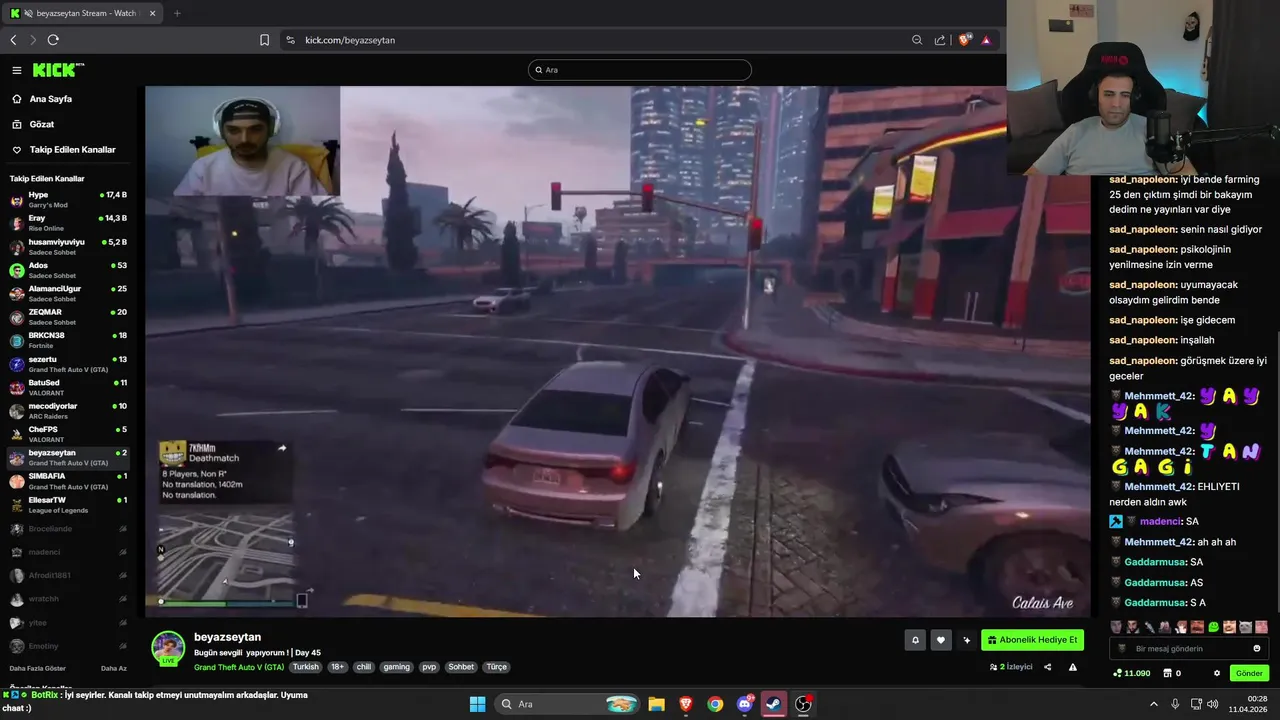Open Takip Edilen Kanallar page
This screenshot has width=1280, height=720.
(72, 149)
